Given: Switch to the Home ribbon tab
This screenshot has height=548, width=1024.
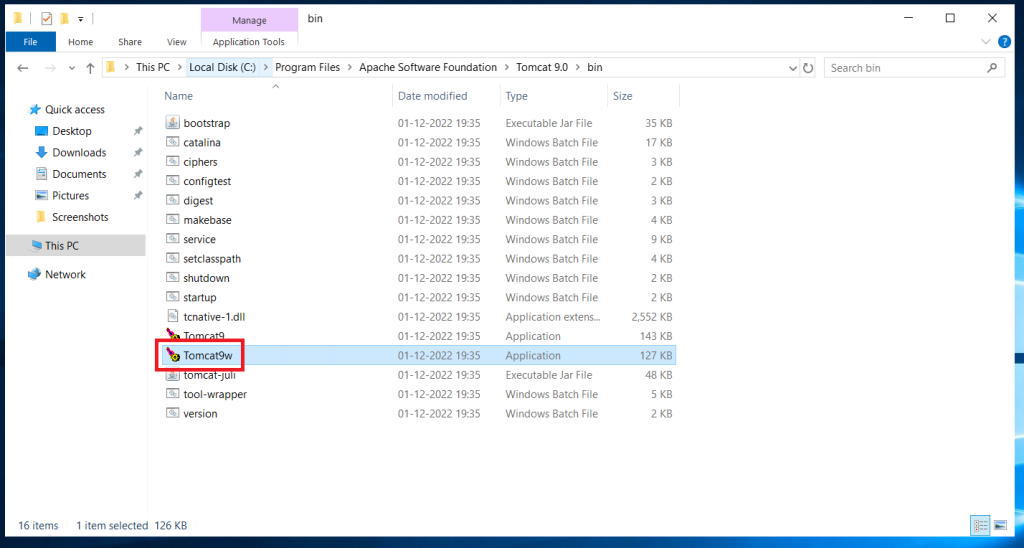Looking at the screenshot, I should tap(80, 42).
